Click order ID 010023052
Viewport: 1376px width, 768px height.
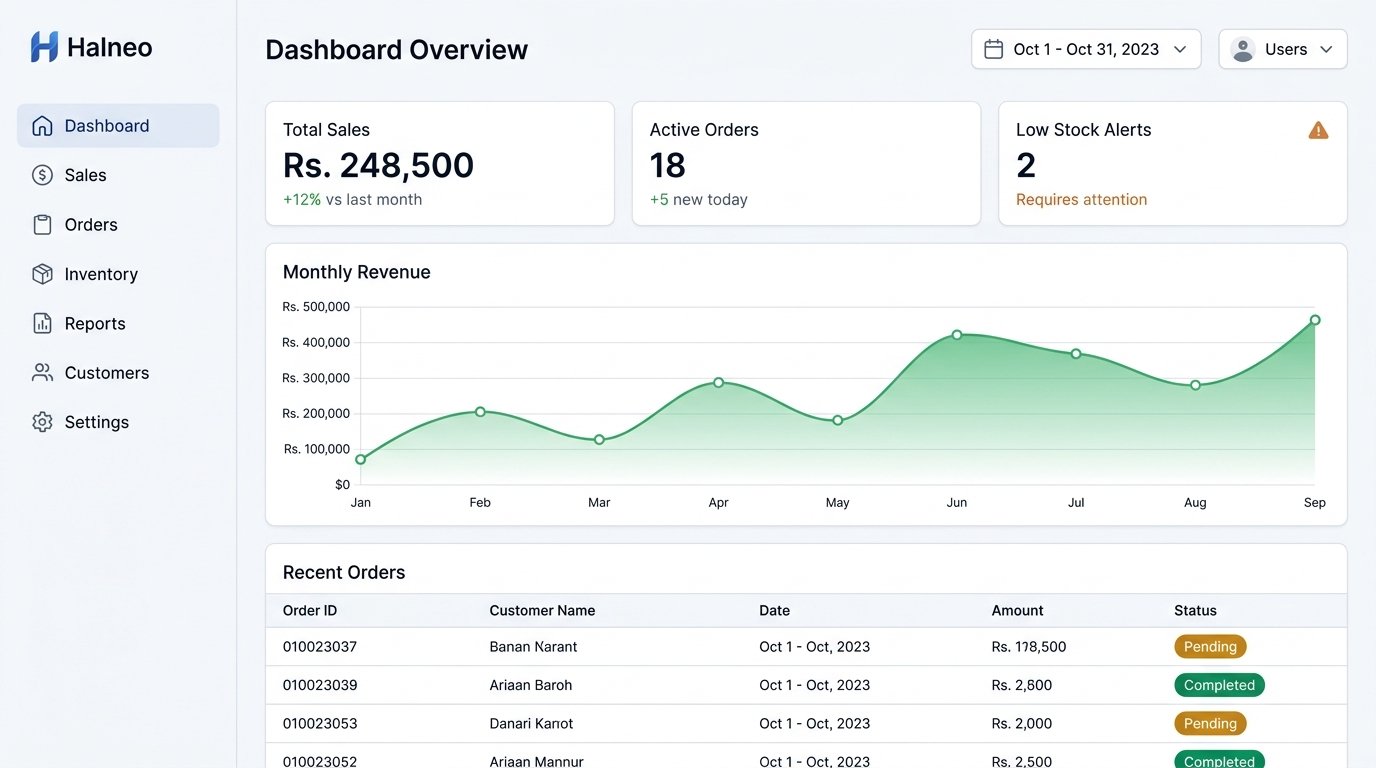pyautogui.click(x=320, y=761)
